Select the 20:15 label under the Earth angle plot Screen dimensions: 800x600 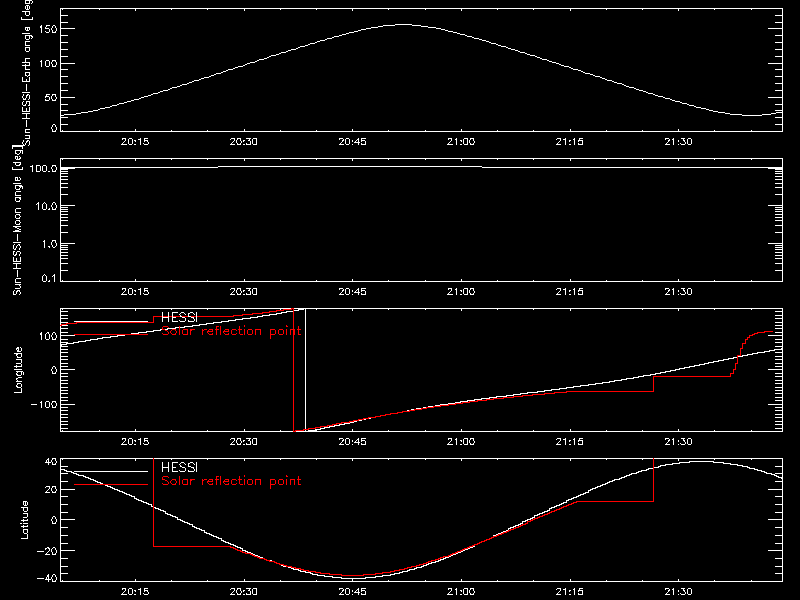[135, 141]
